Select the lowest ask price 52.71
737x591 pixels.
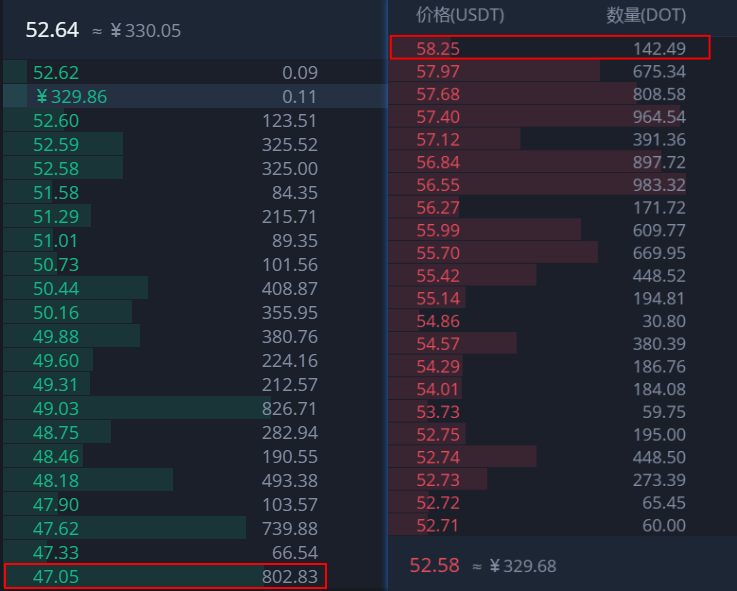click(438, 526)
